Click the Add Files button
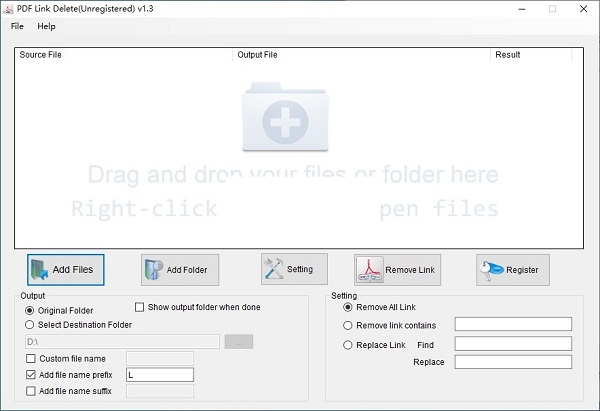This screenshot has height=411, width=600. coord(65,270)
